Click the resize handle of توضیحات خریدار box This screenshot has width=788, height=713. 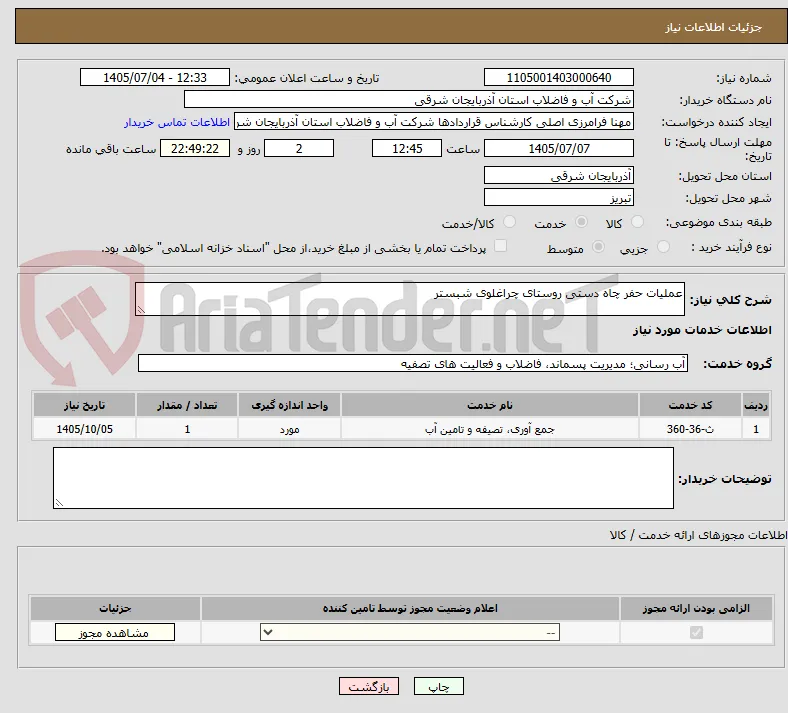tap(59, 503)
